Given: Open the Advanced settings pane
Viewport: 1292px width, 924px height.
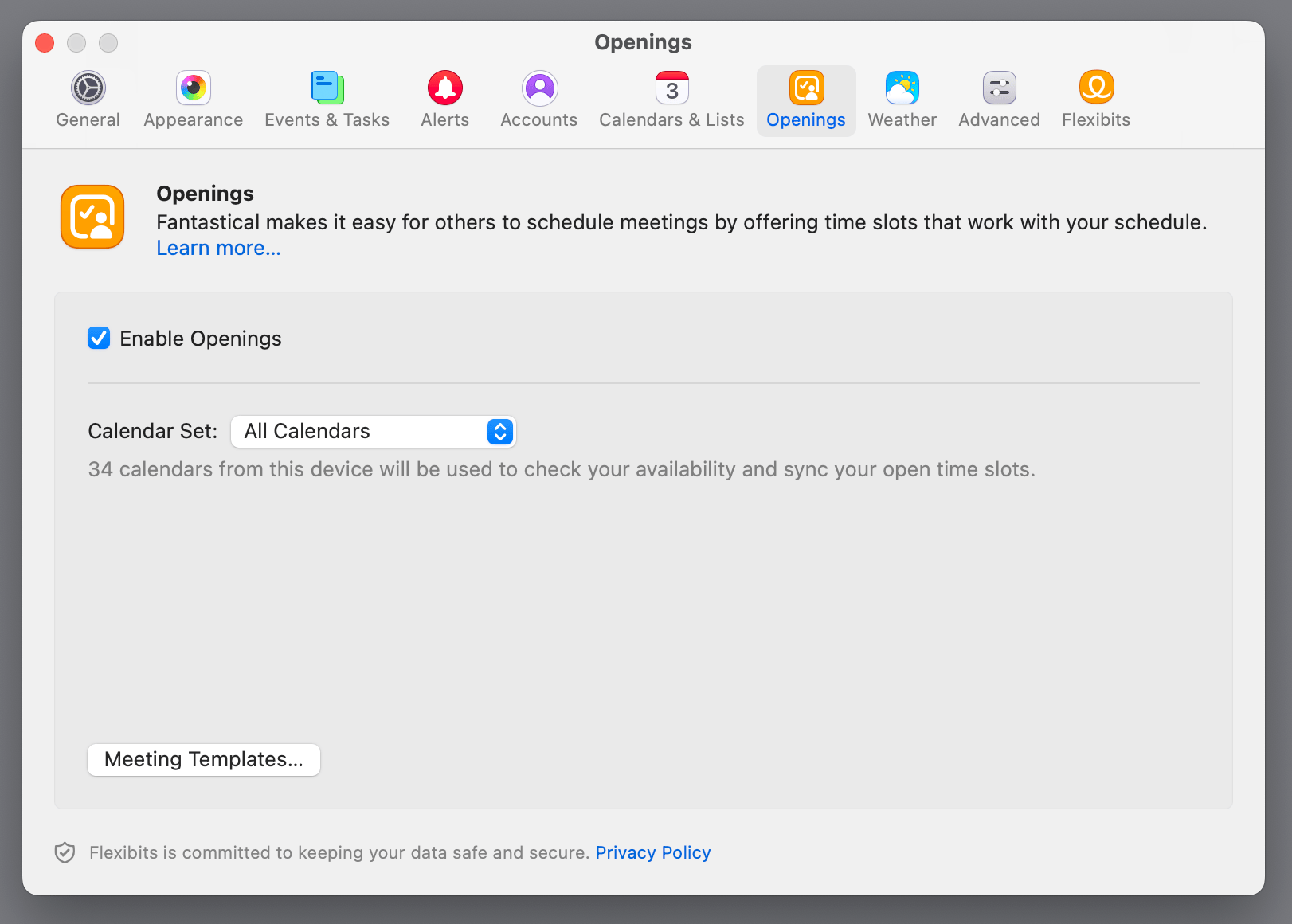Looking at the screenshot, I should click(1000, 101).
